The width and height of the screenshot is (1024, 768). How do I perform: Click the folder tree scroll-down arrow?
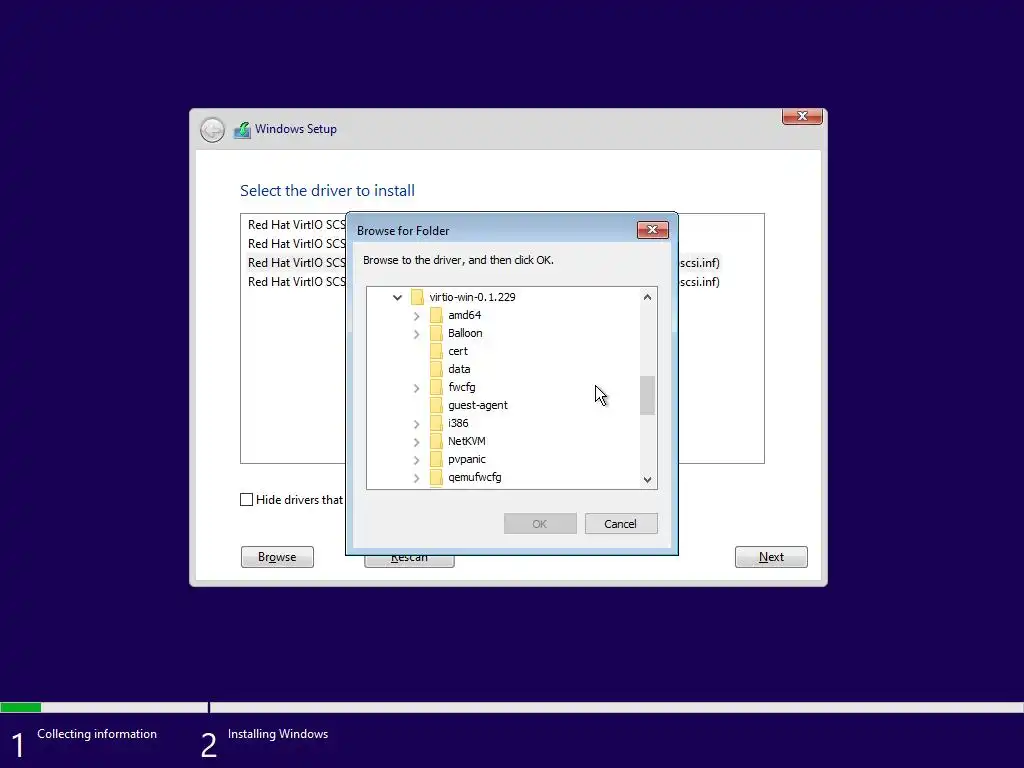[647, 479]
